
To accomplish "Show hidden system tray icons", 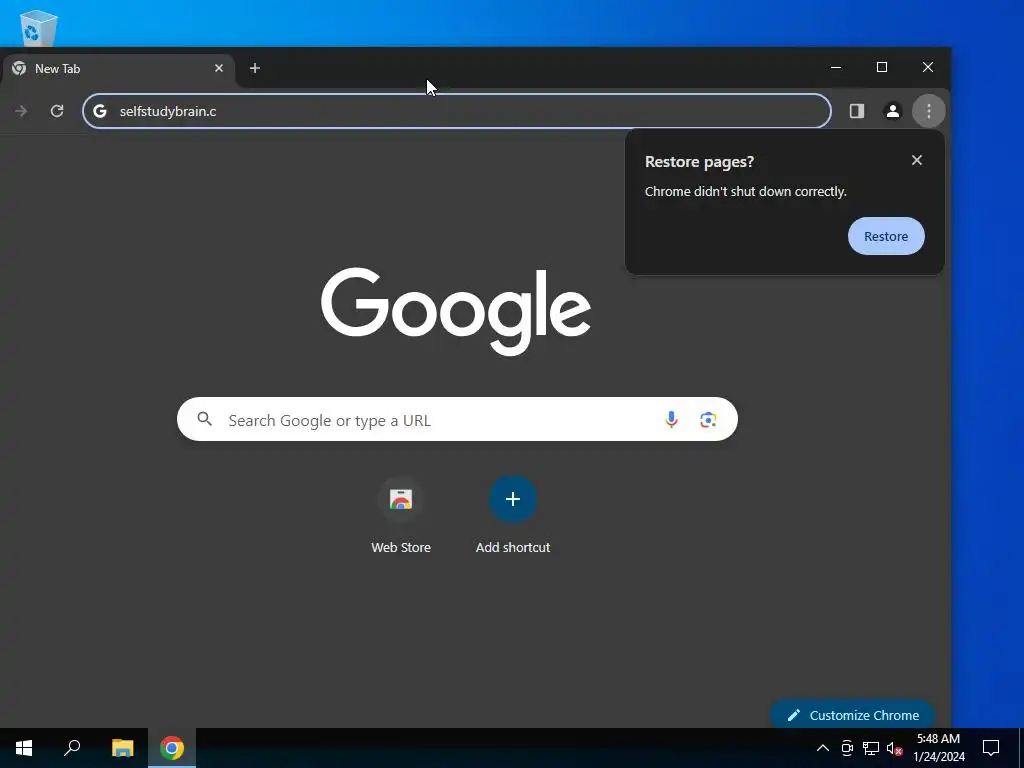I will (823, 748).
